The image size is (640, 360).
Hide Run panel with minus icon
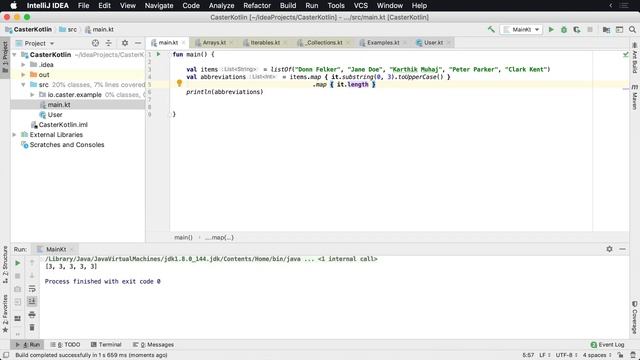622,249
